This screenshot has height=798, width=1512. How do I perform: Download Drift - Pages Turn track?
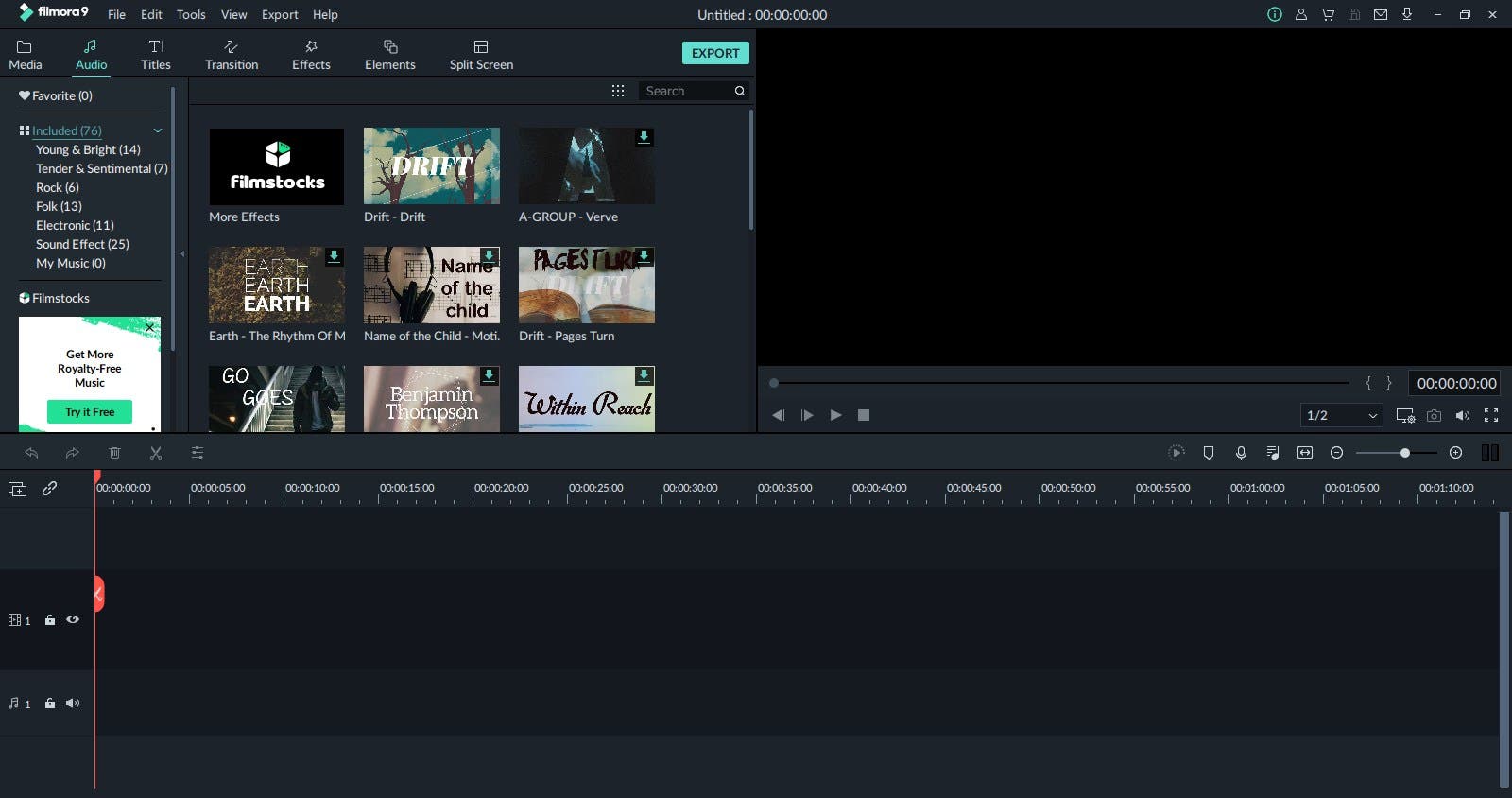pos(644,256)
